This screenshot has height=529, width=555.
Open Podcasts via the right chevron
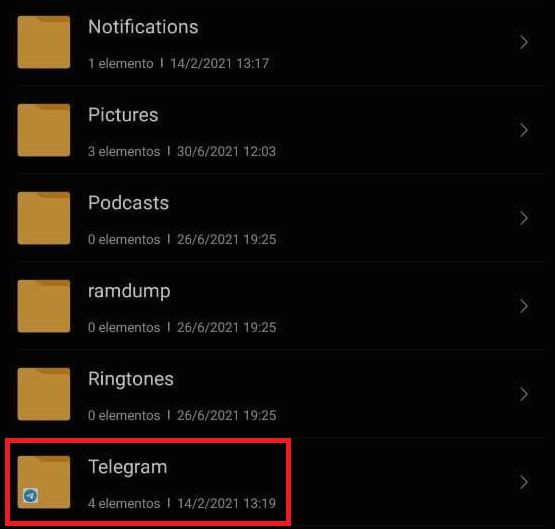pos(524,218)
